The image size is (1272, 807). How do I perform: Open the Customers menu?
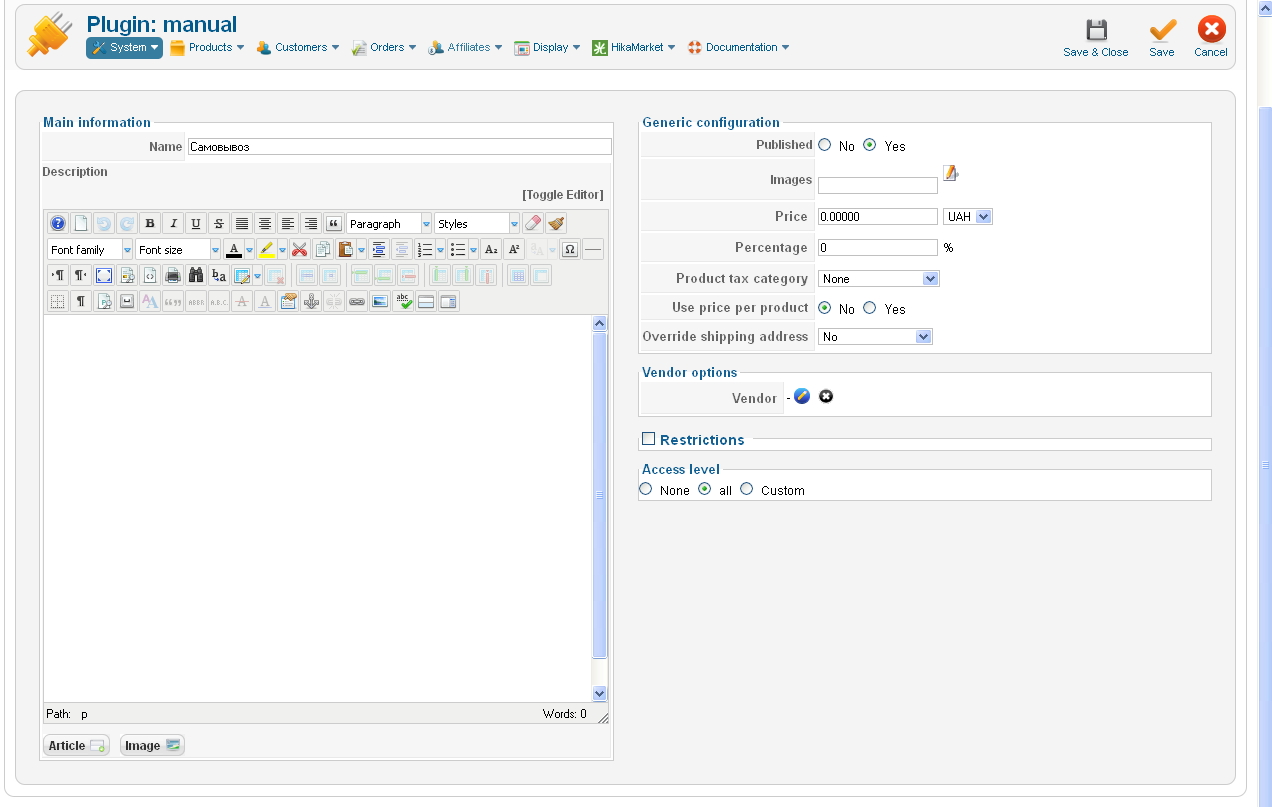coord(298,47)
